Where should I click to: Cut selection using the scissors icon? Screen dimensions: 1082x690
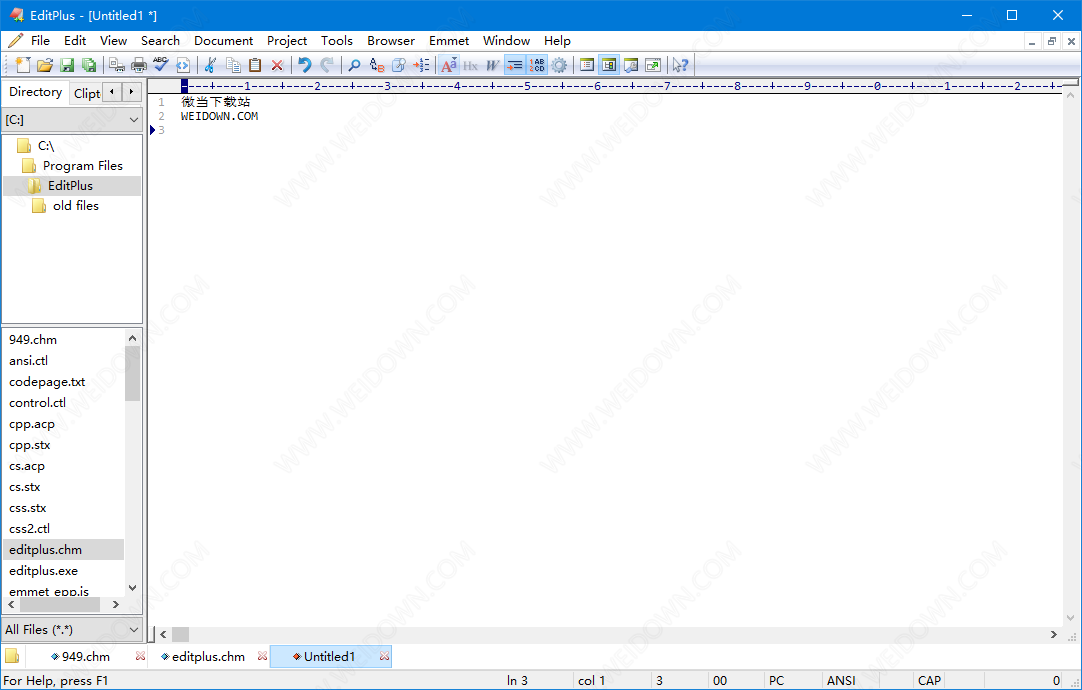[210, 65]
